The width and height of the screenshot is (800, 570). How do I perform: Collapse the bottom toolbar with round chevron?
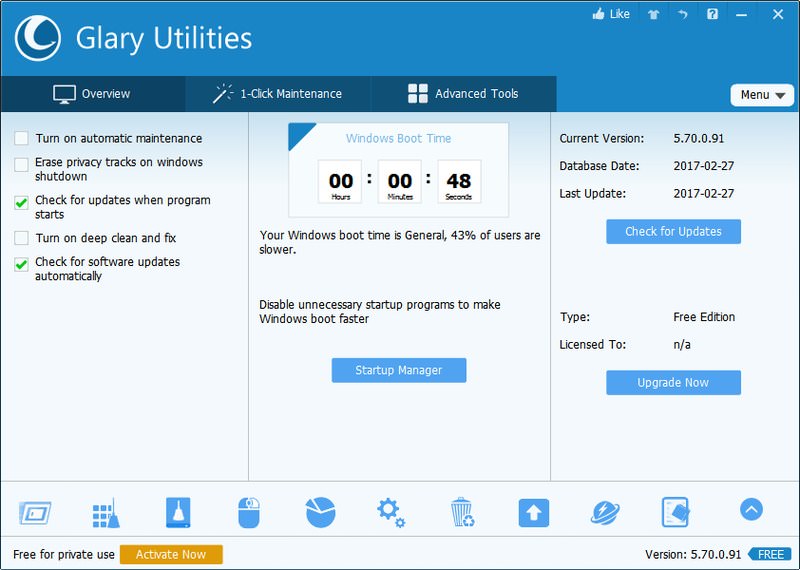751,509
